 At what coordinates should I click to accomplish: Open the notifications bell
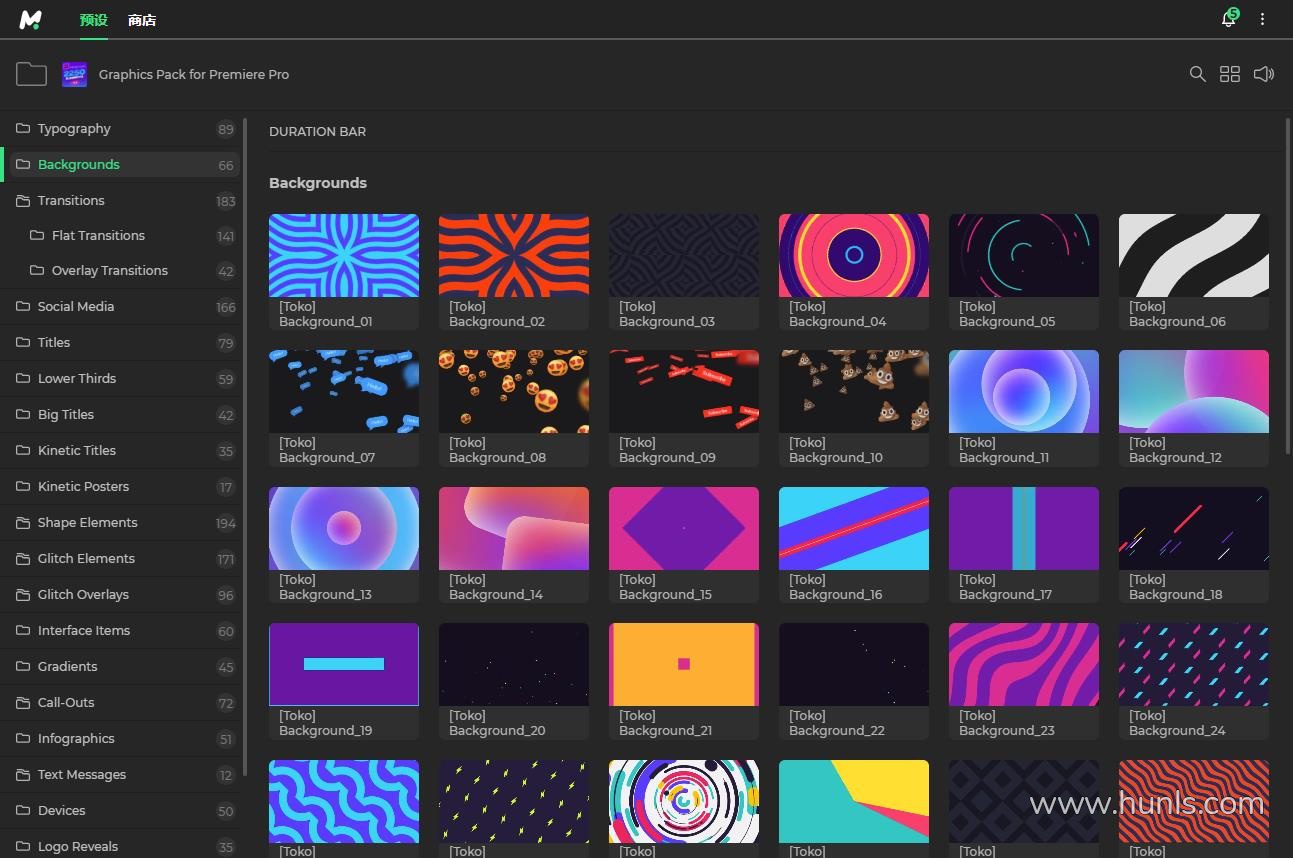tap(1228, 20)
